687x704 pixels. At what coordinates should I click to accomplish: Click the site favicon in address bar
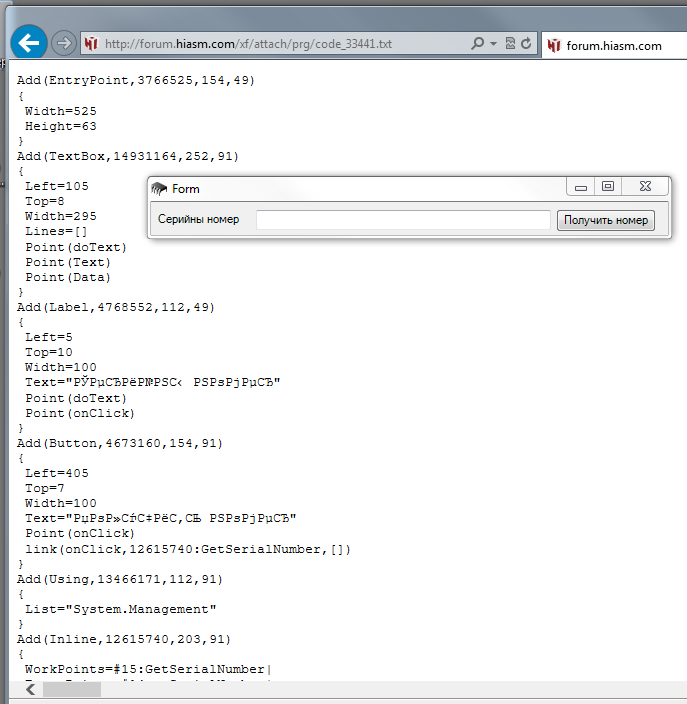(91, 44)
